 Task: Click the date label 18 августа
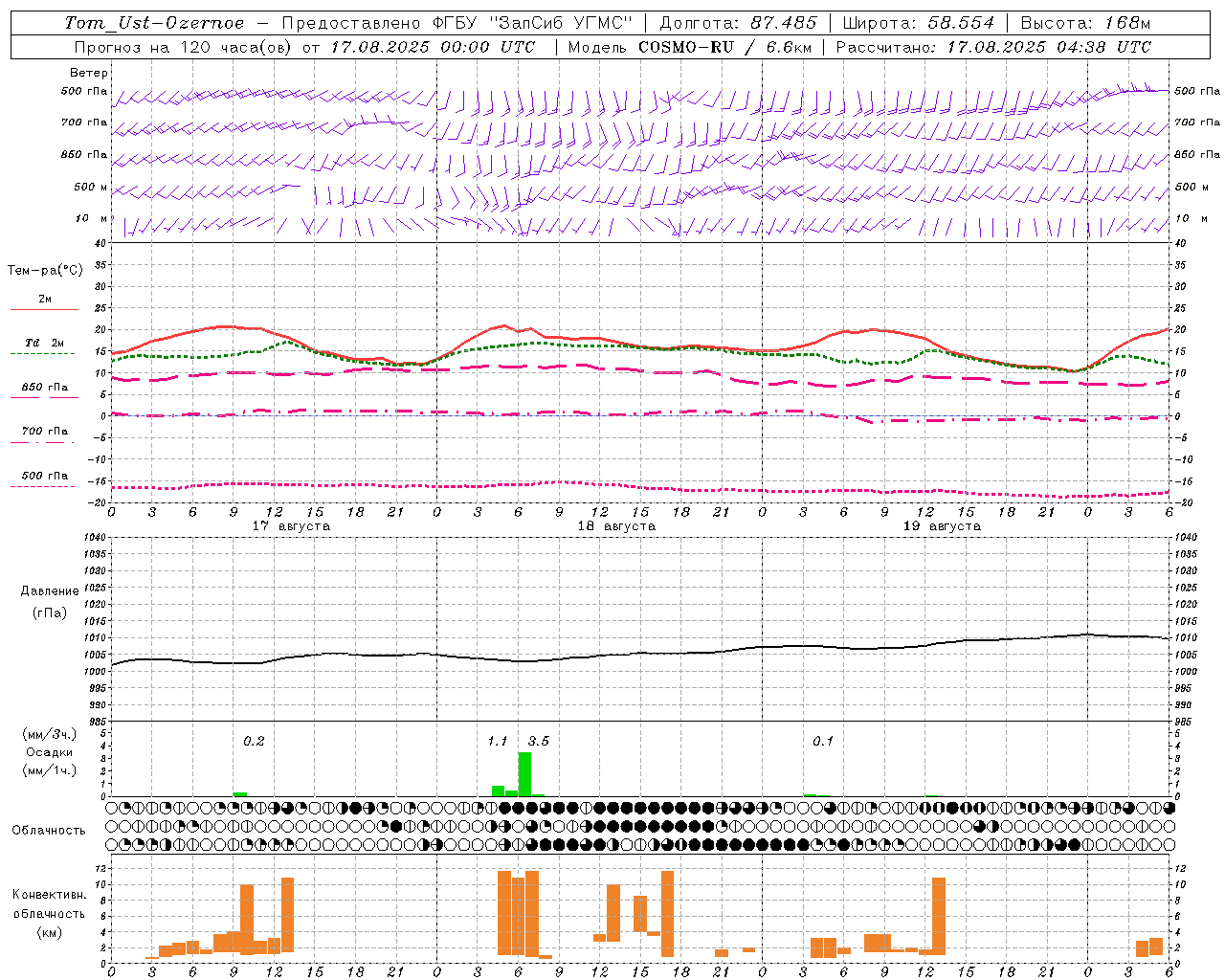[616, 526]
